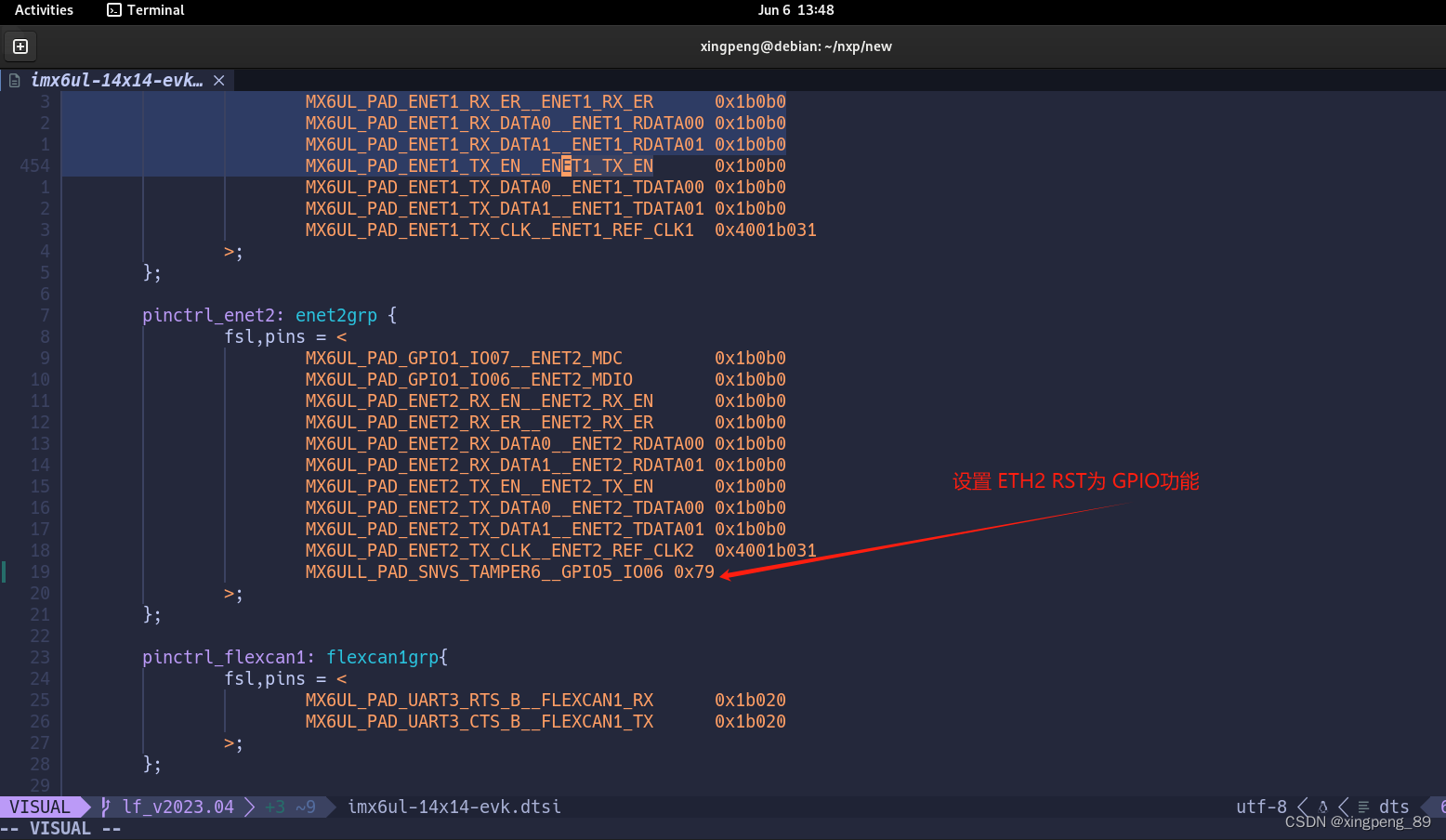The height and width of the screenshot is (840, 1446).
Task: Click the dts filetype indicator in the statusline
Action: click(1395, 807)
